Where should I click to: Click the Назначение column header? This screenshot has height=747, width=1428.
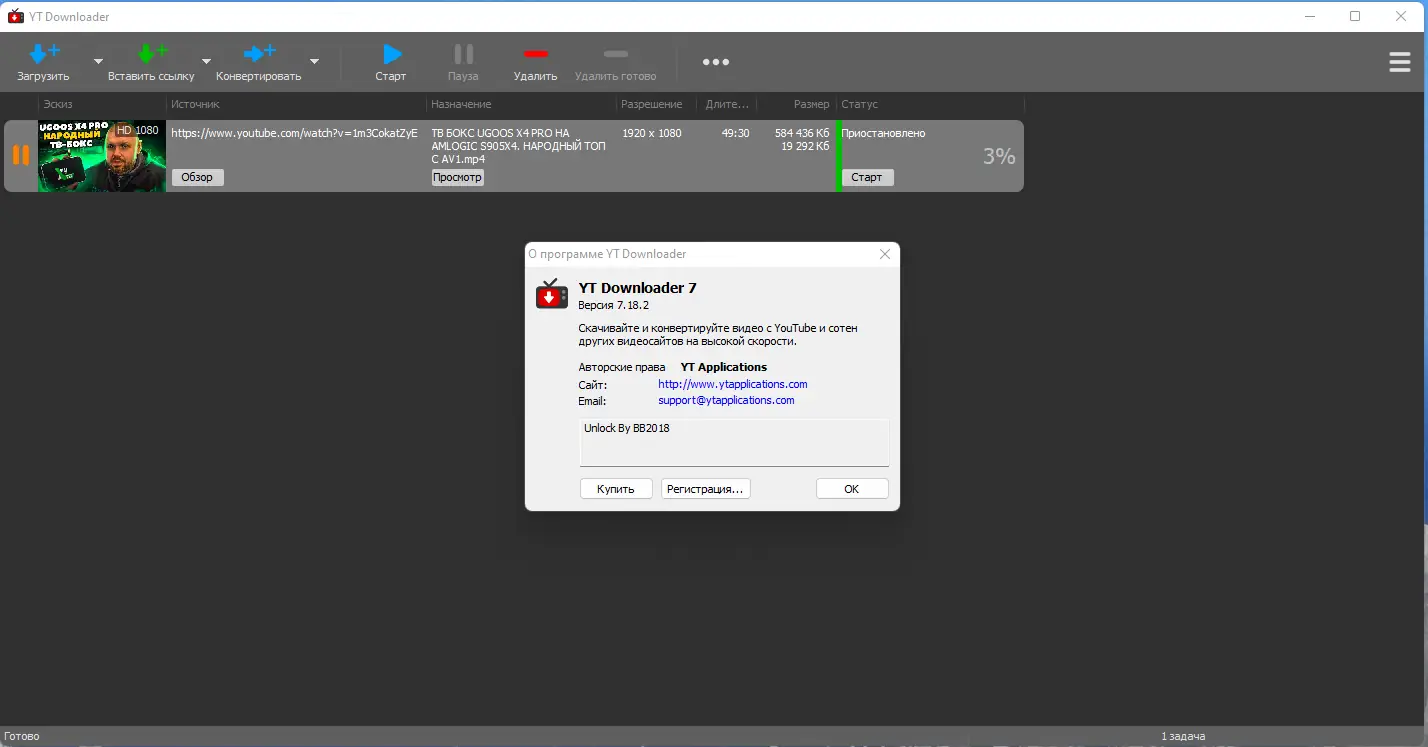(x=461, y=104)
